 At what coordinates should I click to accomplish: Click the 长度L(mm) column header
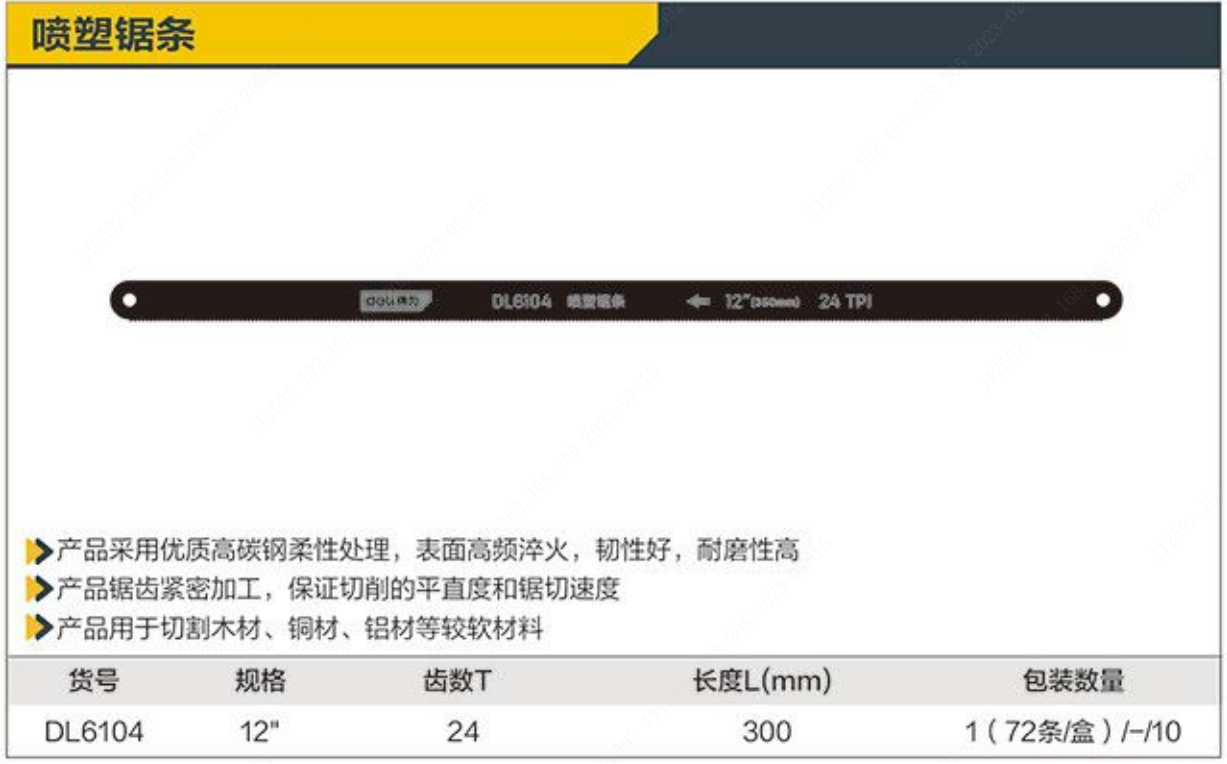tap(763, 682)
